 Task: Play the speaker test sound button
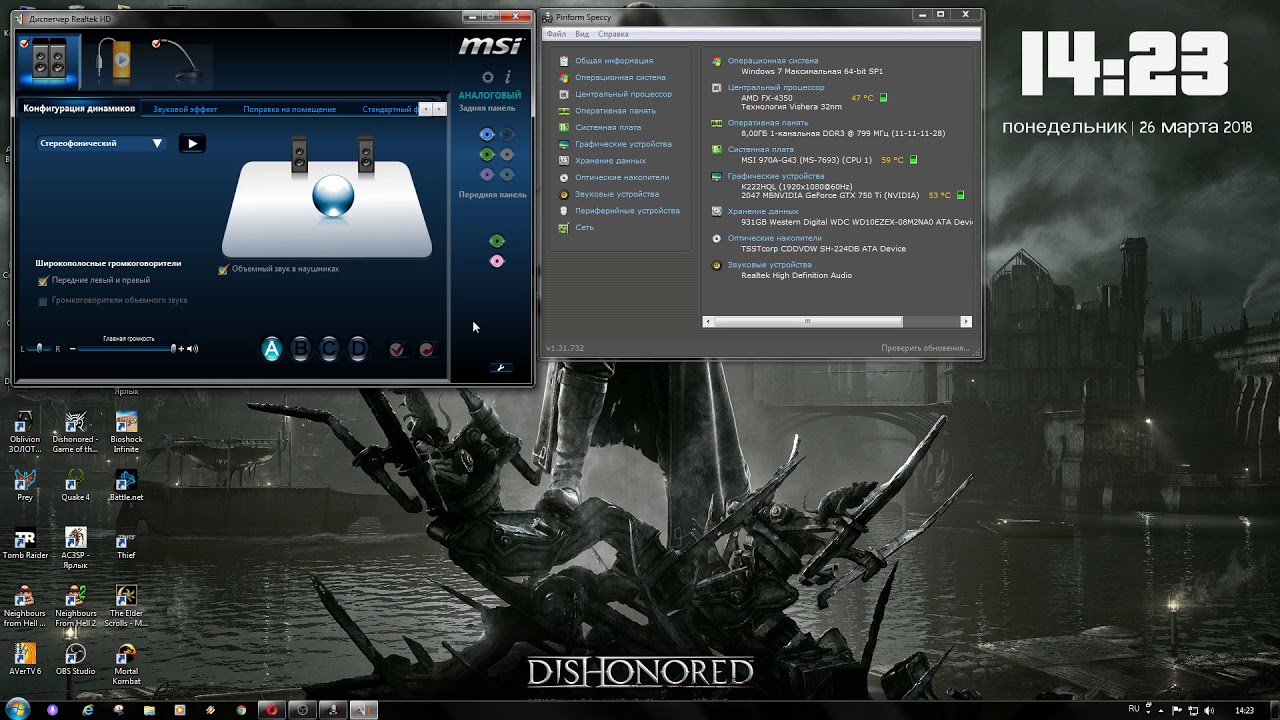(192, 143)
